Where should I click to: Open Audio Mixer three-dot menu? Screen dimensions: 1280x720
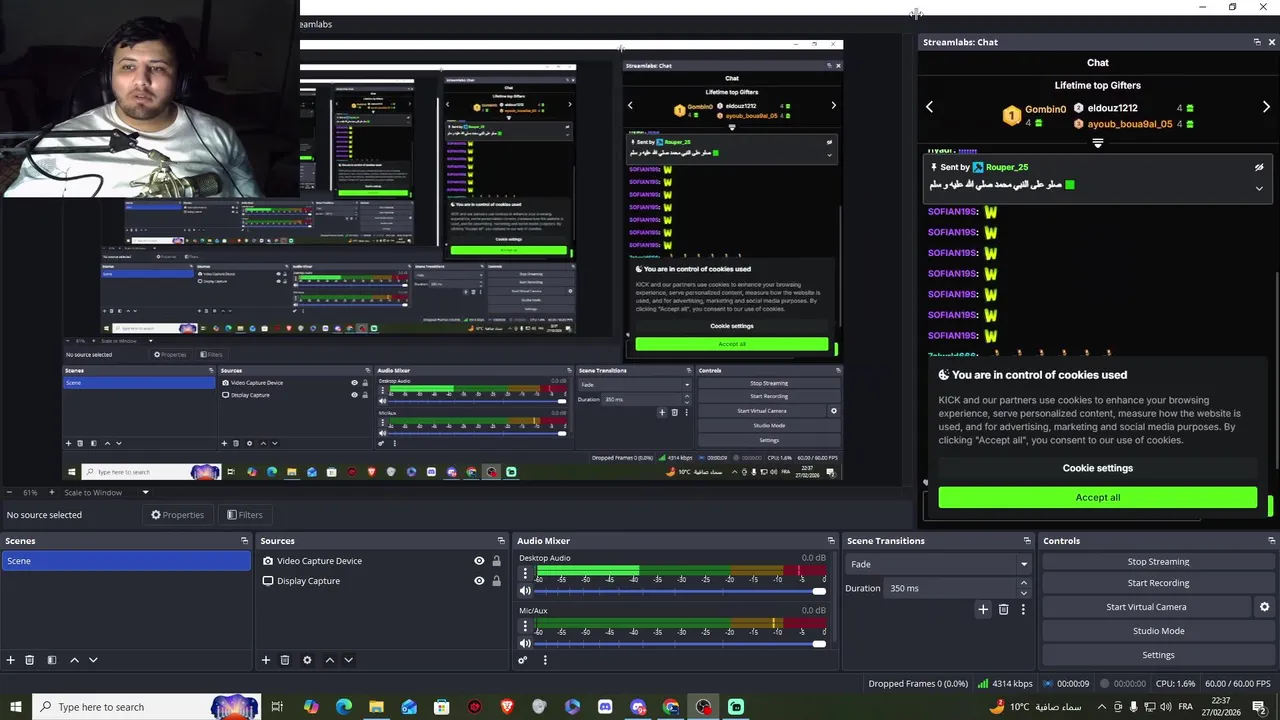(545, 660)
